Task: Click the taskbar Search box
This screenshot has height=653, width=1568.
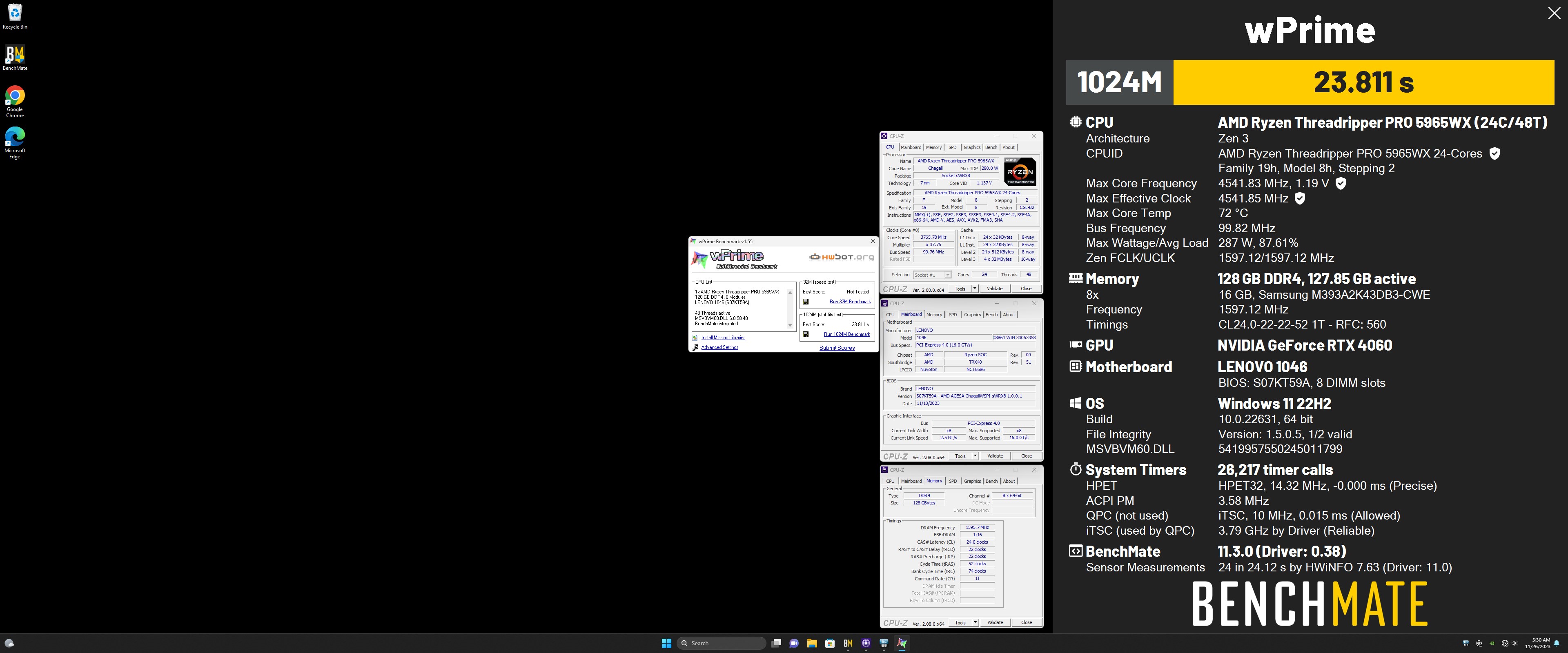Action: pyautogui.click(x=721, y=643)
